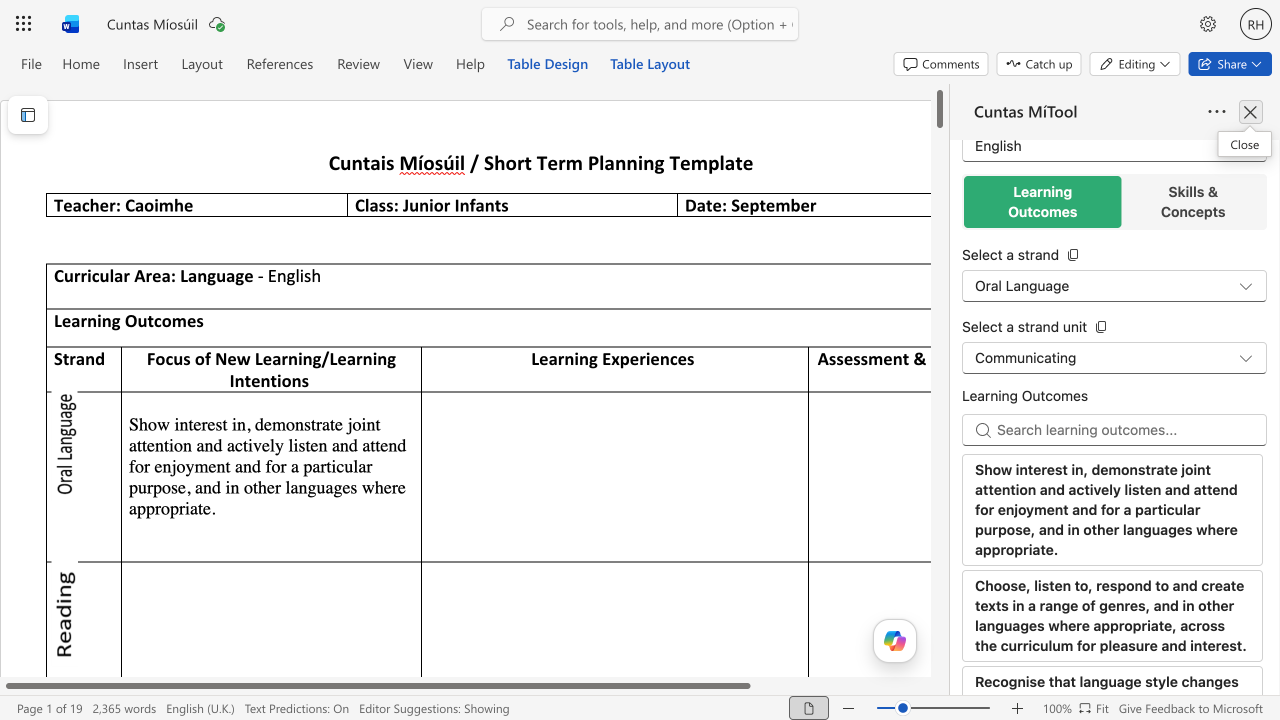Open the Comments pane

pos(941,64)
